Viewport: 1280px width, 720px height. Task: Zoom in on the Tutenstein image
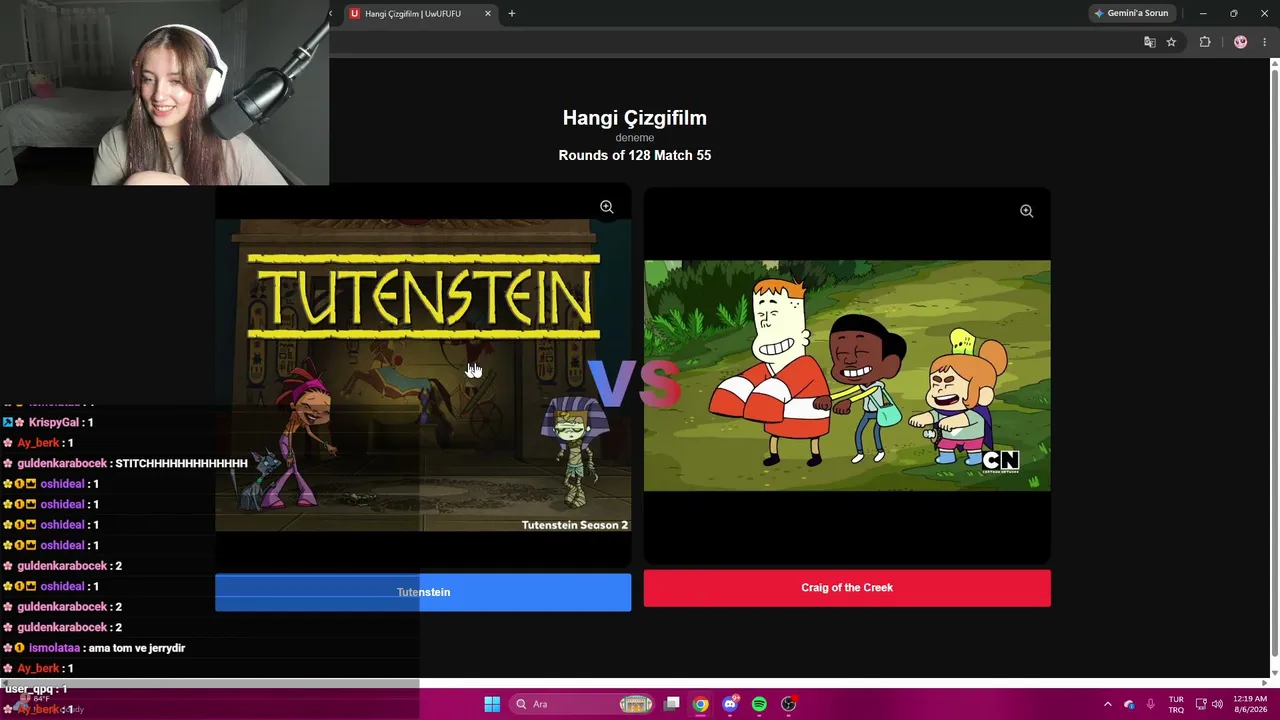tap(607, 207)
